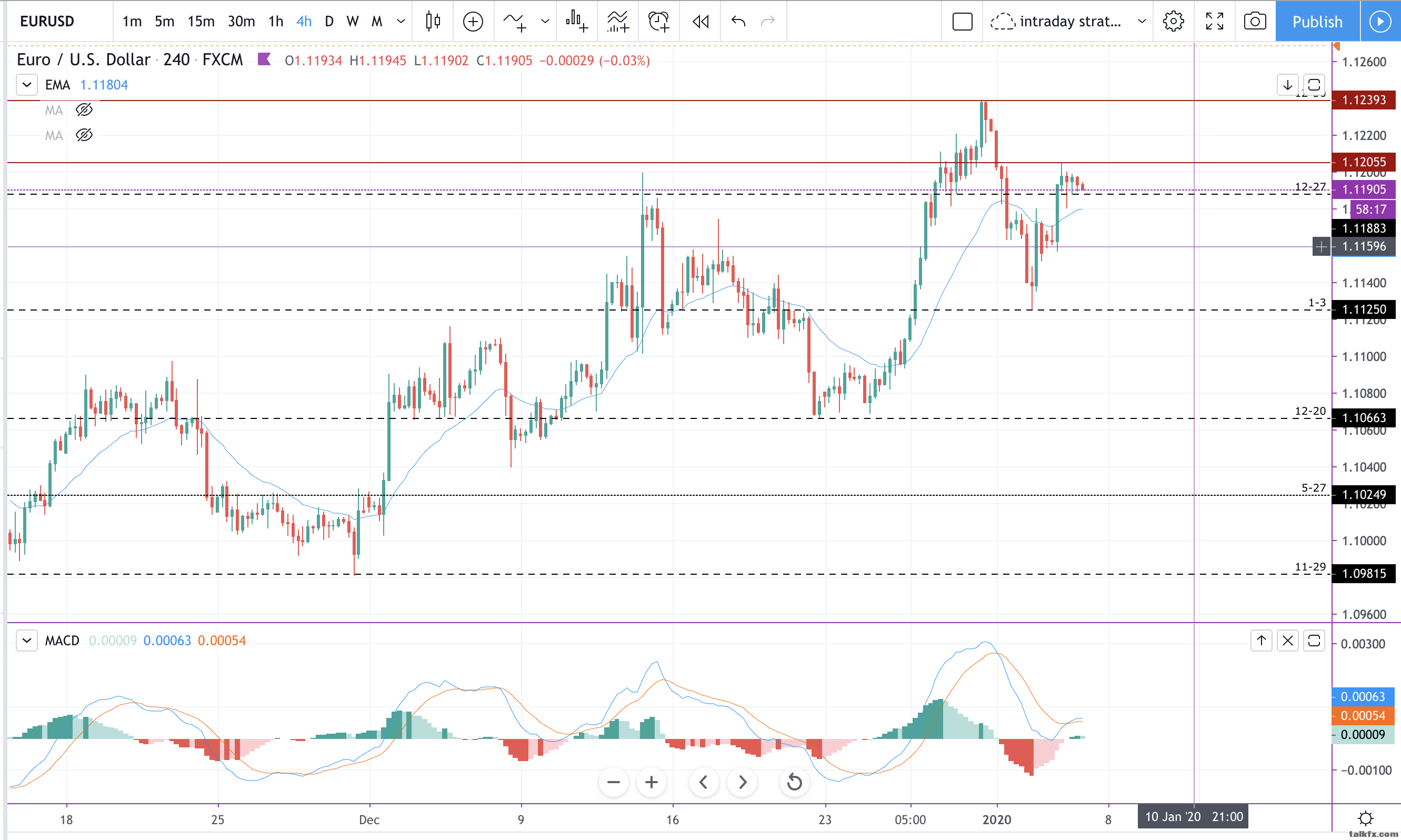Screen dimensions: 1401x840
Task: Click the orange 0.00054 signal value label
Action: tap(1363, 715)
